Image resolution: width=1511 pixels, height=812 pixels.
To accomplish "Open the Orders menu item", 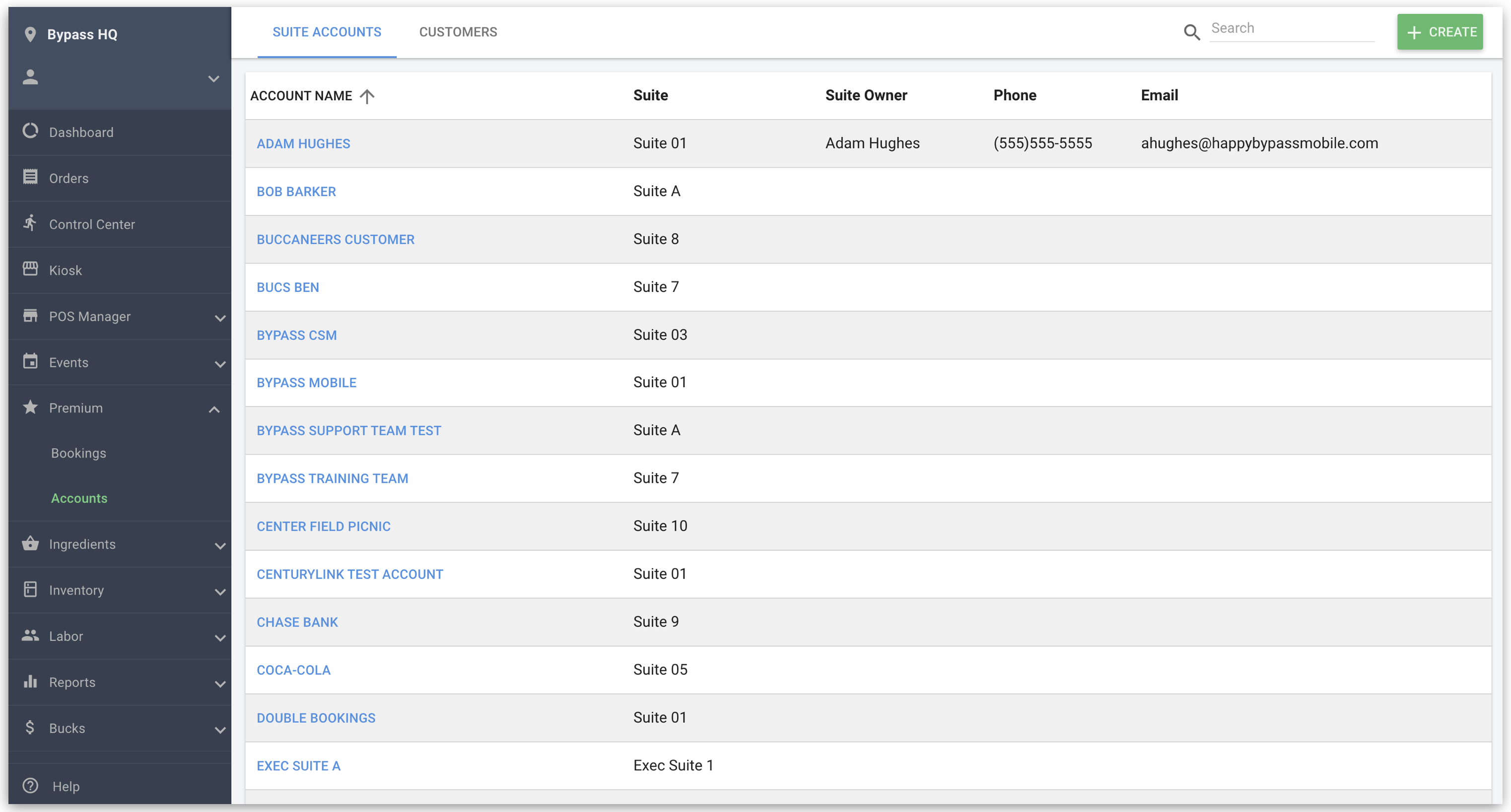I will pyautogui.click(x=120, y=178).
